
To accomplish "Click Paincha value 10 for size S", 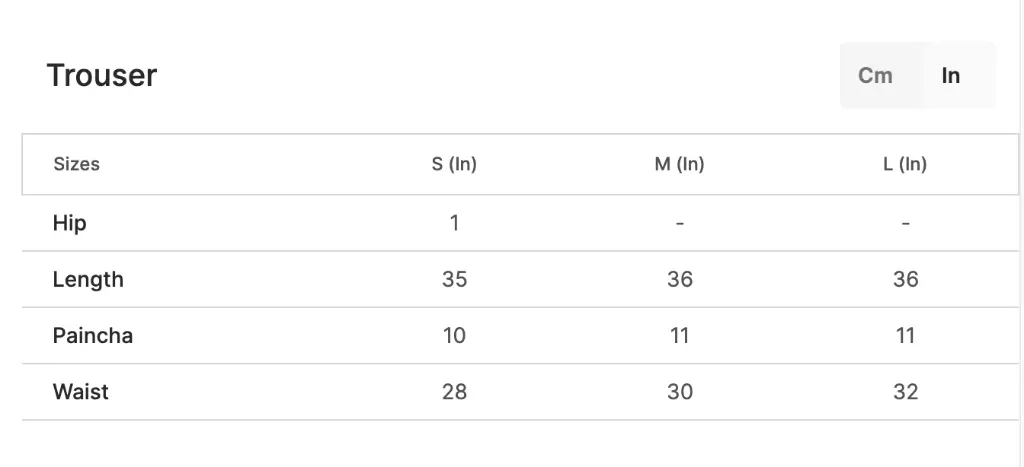I will click(455, 336).
